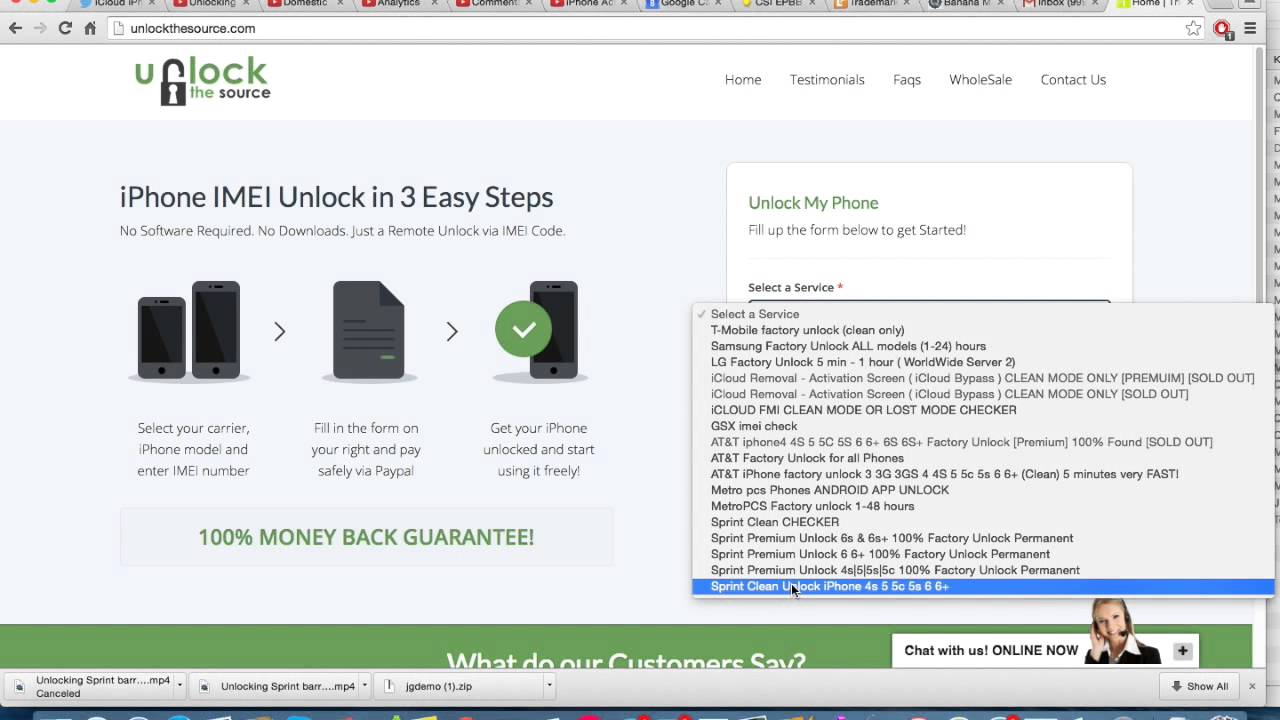
Task: Choose 'Select a Service' placeholder option
Action: [x=983, y=314]
